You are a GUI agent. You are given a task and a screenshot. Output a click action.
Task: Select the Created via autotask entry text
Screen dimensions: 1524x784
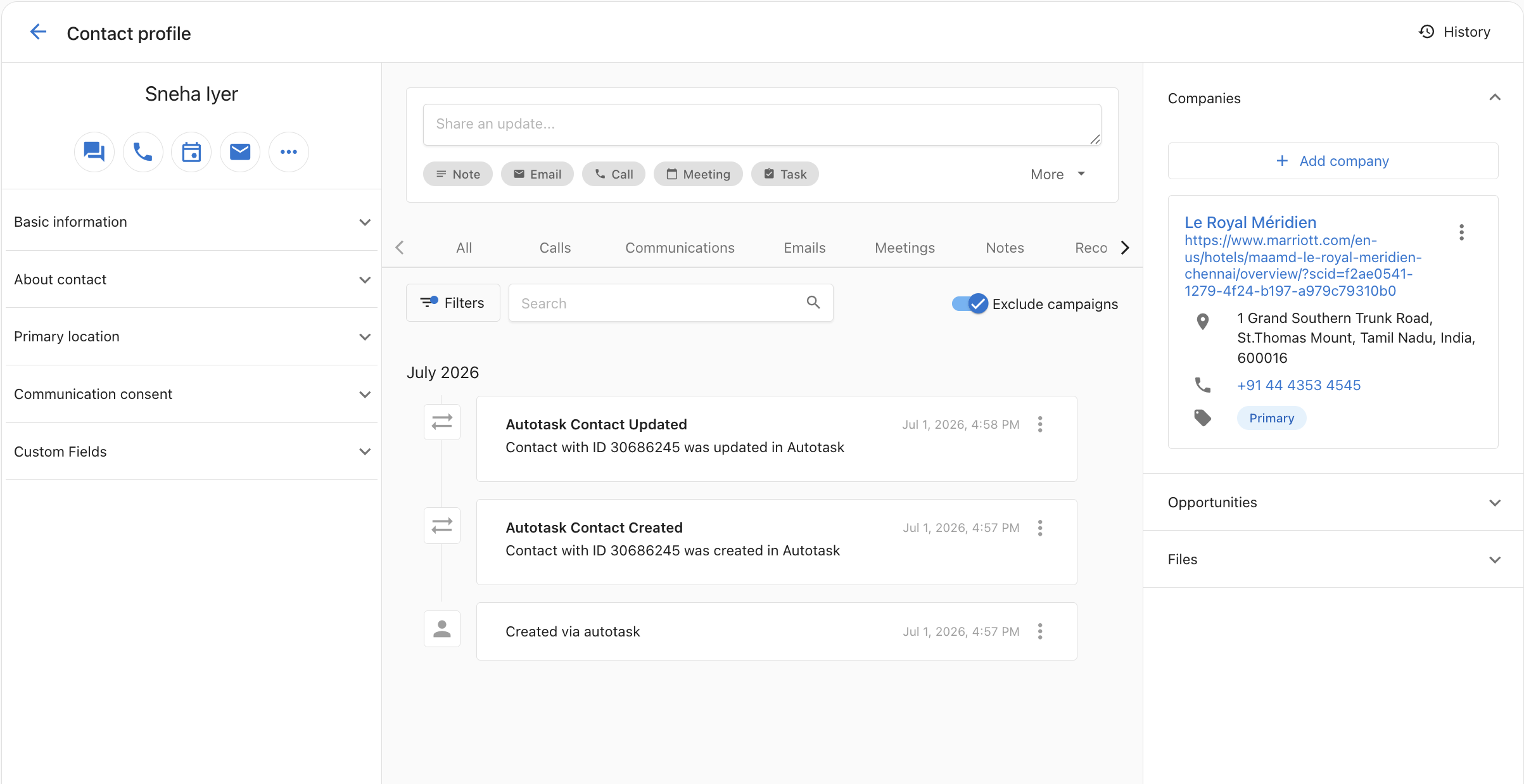click(573, 631)
